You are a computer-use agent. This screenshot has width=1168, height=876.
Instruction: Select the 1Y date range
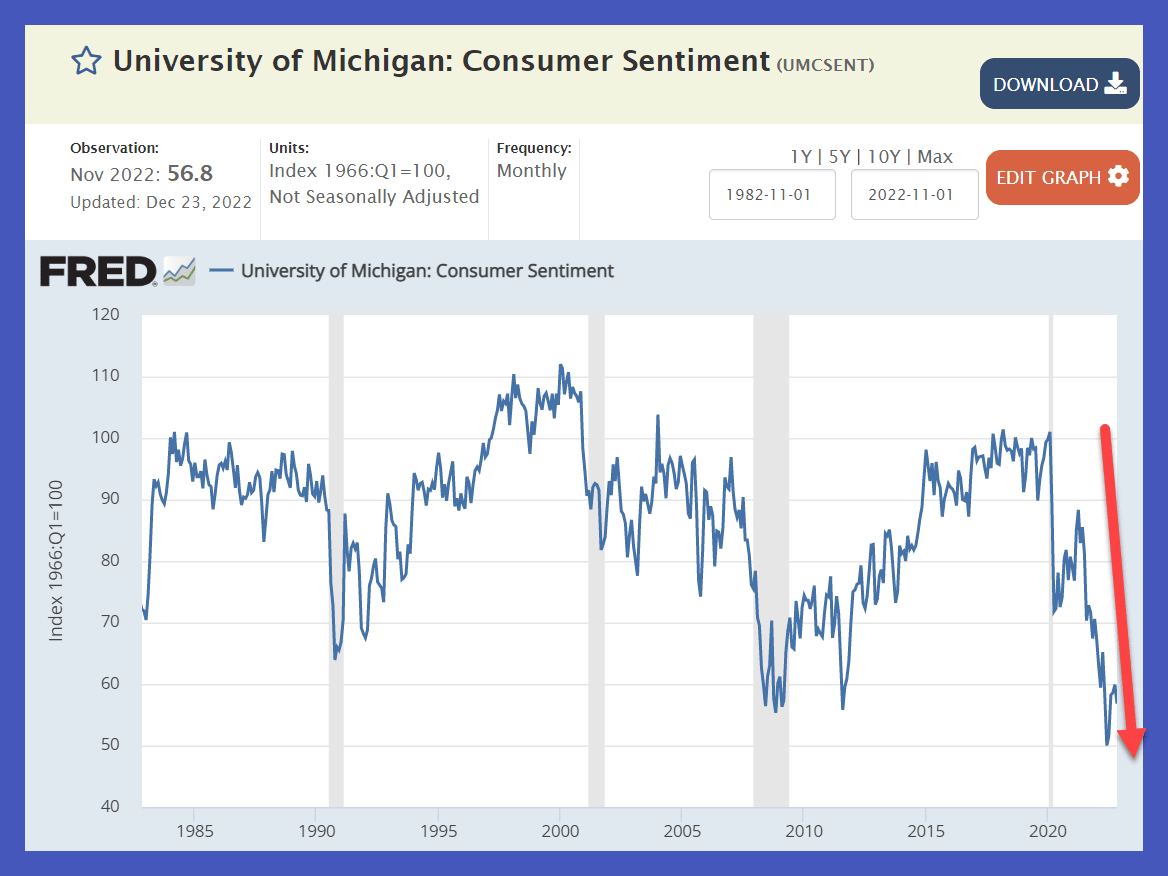click(x=801, y=157)
